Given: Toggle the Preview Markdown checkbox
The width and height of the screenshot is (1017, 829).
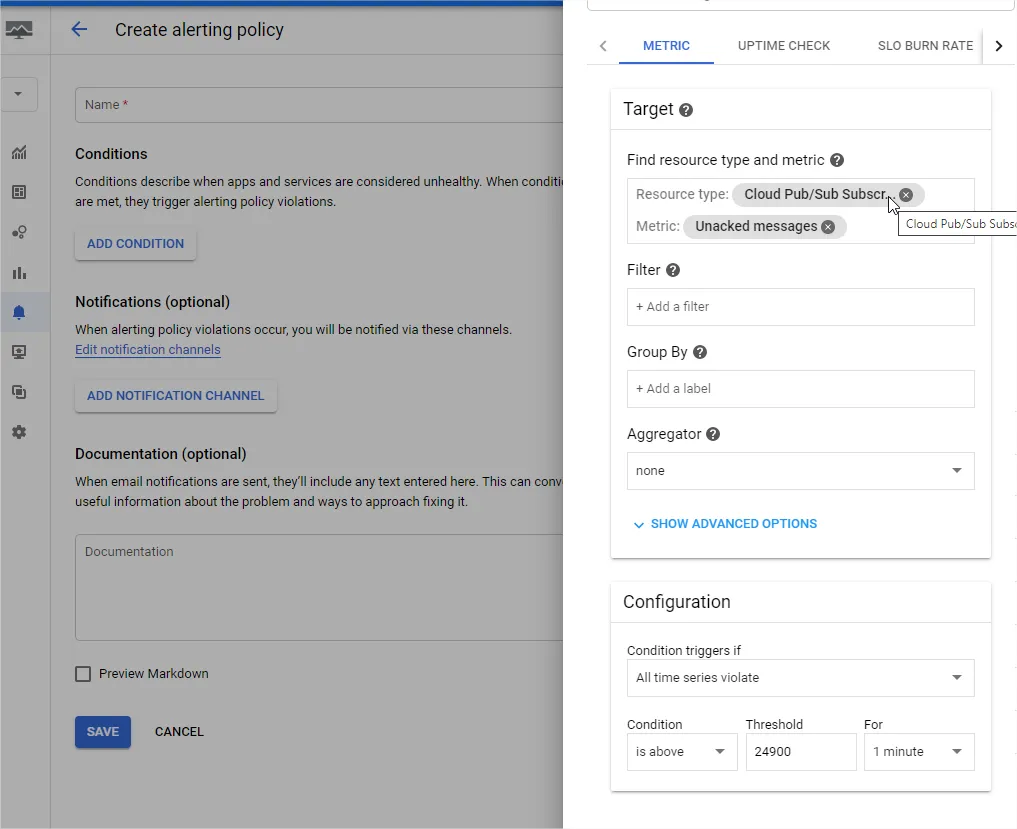Looking at the screenshot, I should [x=83, y=674].
